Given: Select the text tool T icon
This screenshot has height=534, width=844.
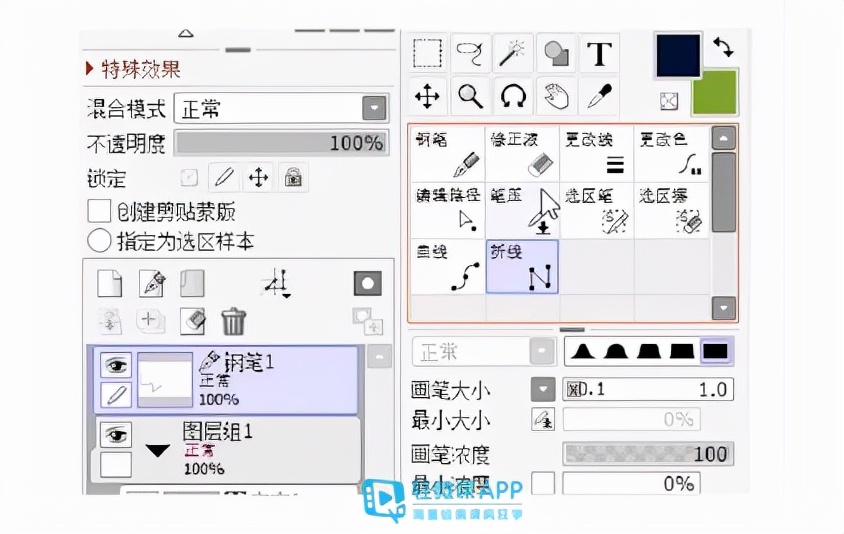Looking at the screenshot, I should (x=599, y=53).
